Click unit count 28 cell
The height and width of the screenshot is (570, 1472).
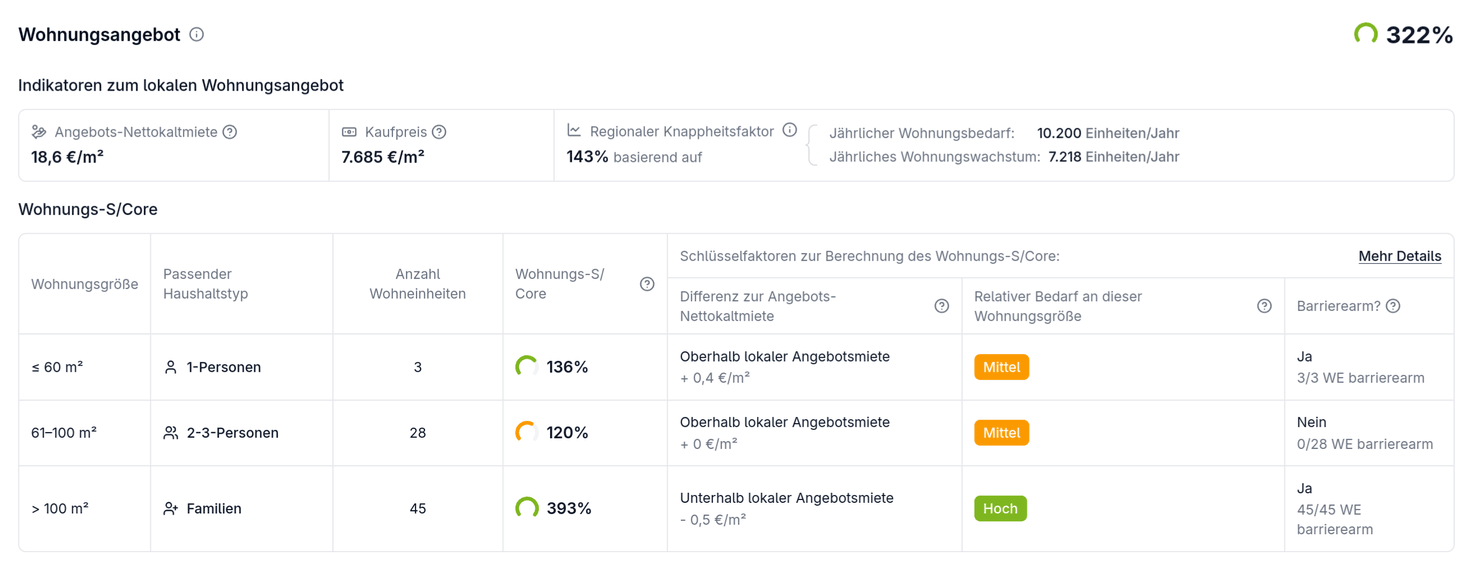click(x=418, y=433)
